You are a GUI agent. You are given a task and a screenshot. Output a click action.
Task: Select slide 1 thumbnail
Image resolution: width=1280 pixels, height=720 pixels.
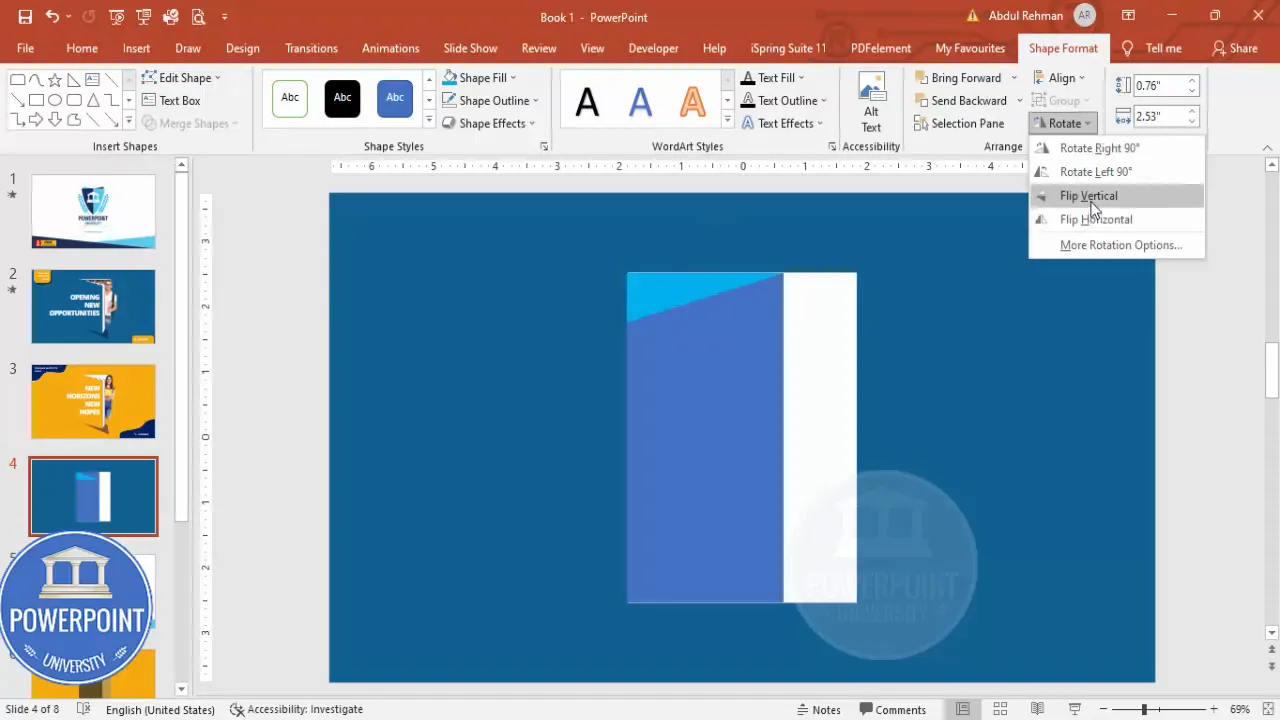pos(93,211)
